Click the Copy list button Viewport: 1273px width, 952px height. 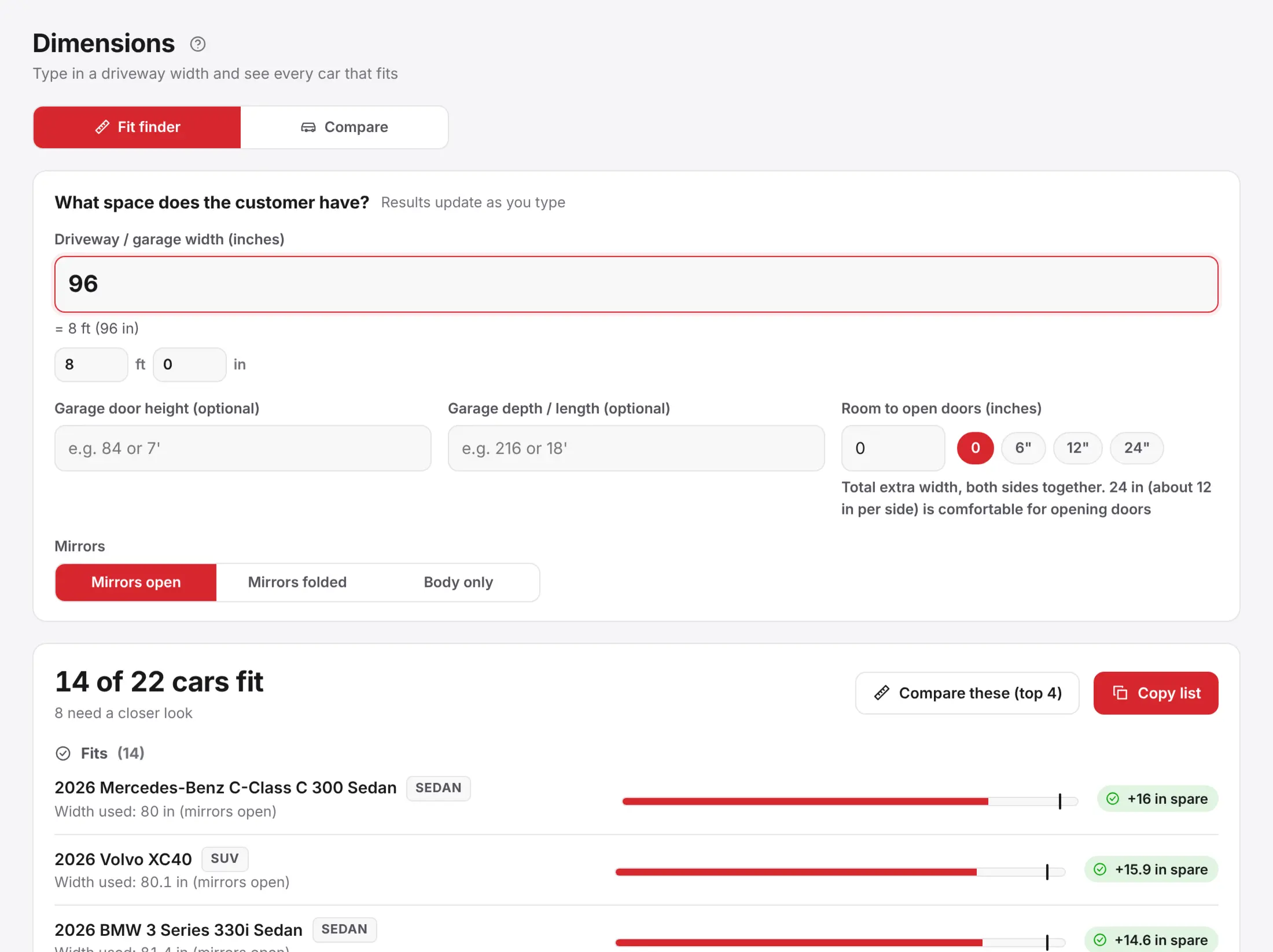click(x=1156, y=693)
